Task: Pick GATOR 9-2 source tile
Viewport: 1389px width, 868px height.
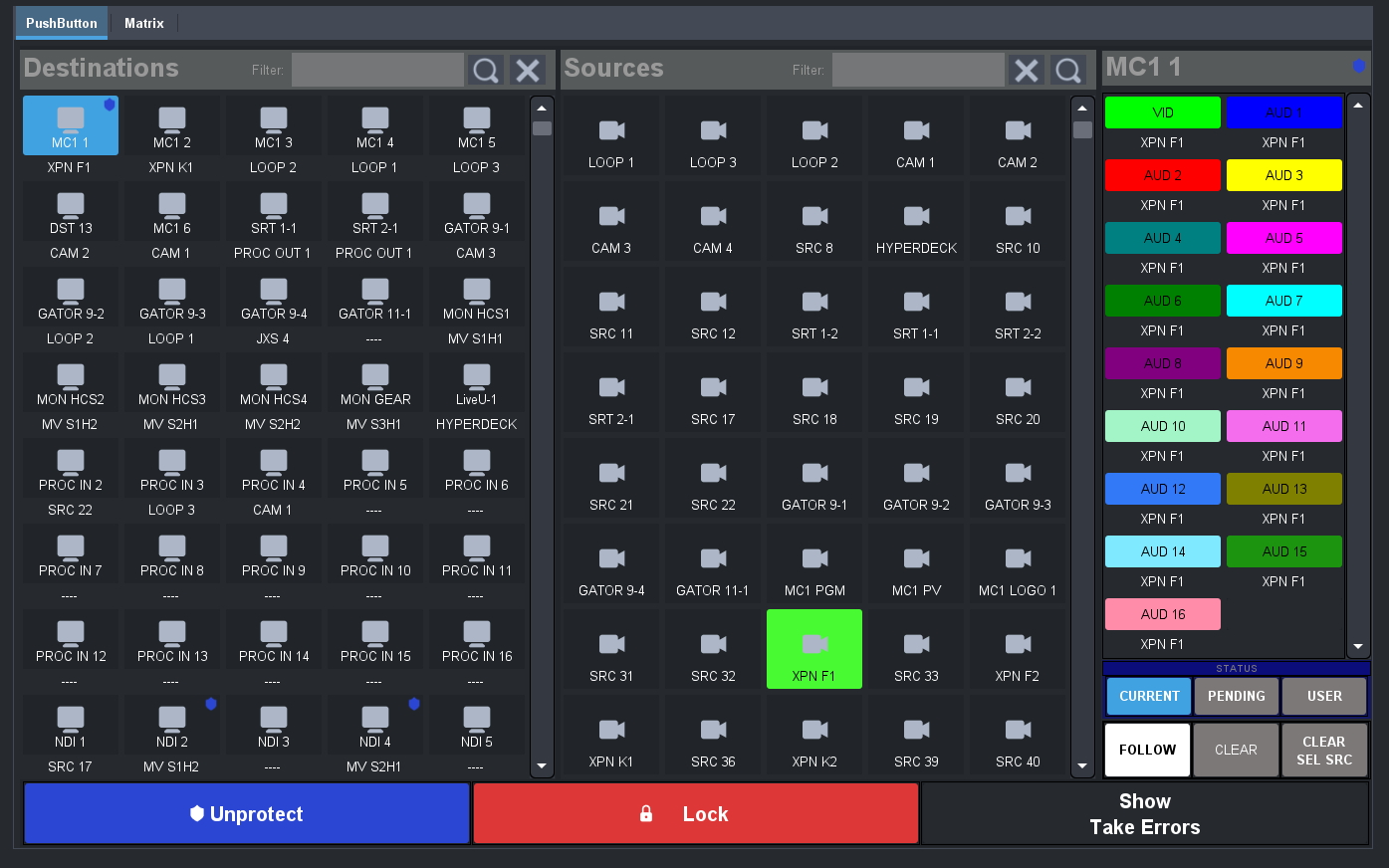Action: (x=916, y=478)
